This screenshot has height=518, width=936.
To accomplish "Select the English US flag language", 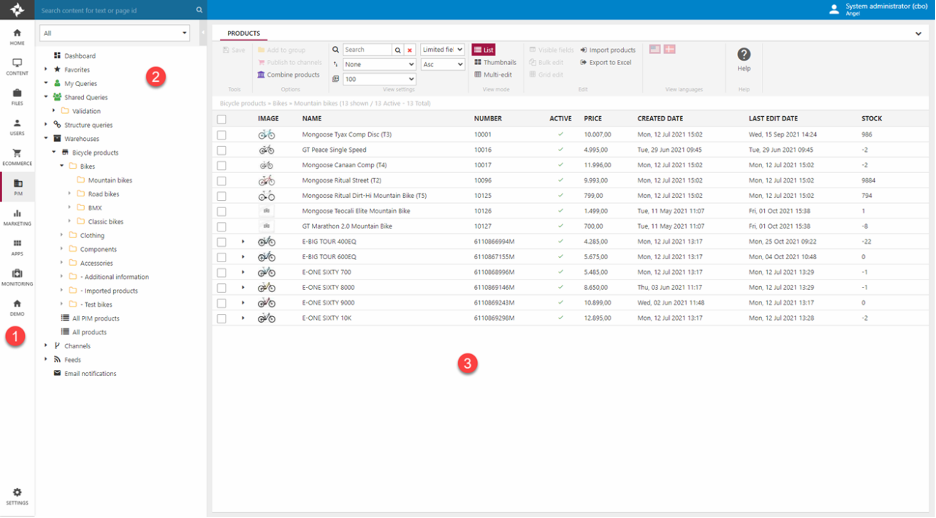I will coord(655,49).
